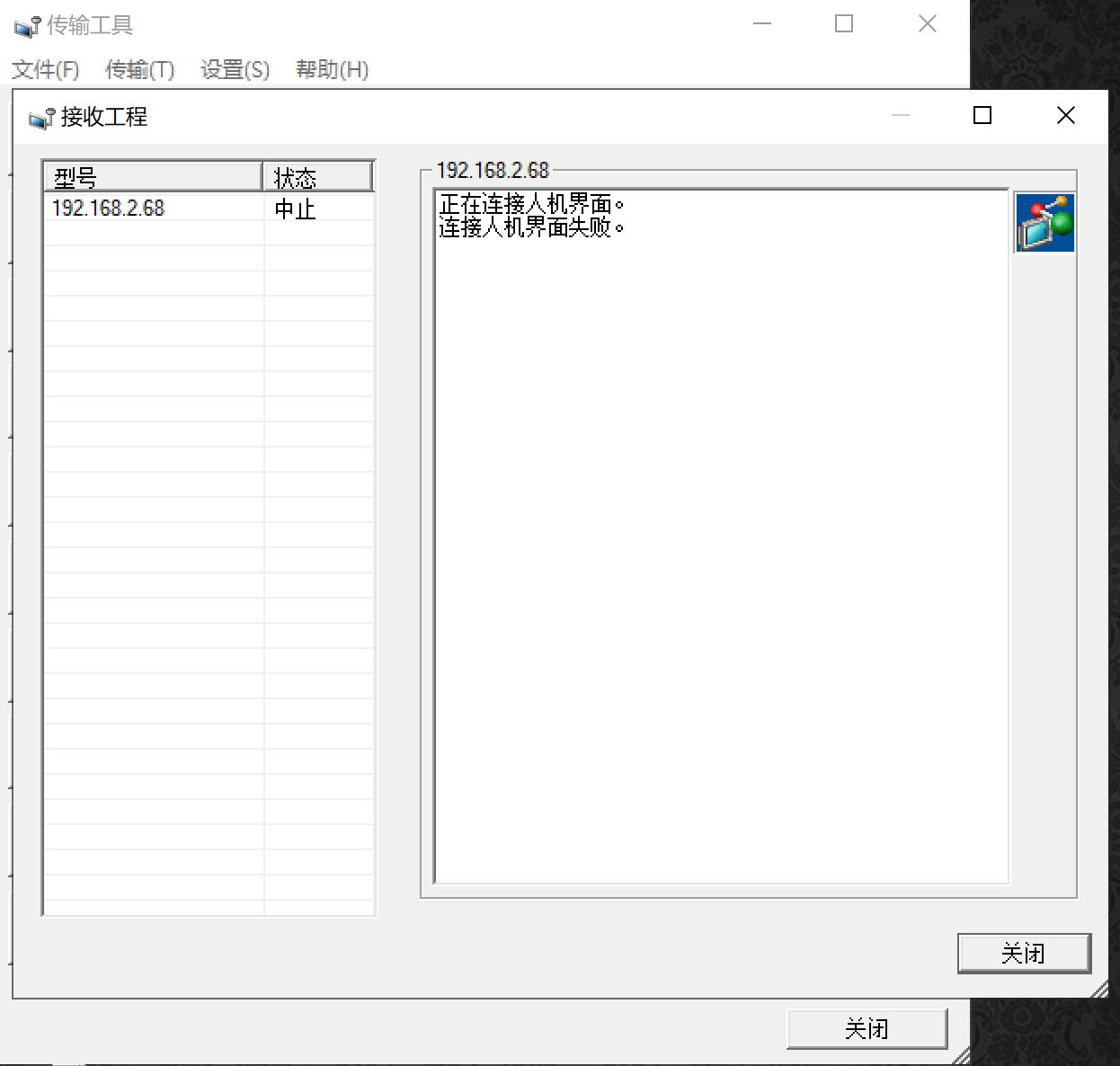Click the 传输工具 window title bar icon

click(27, 27)
